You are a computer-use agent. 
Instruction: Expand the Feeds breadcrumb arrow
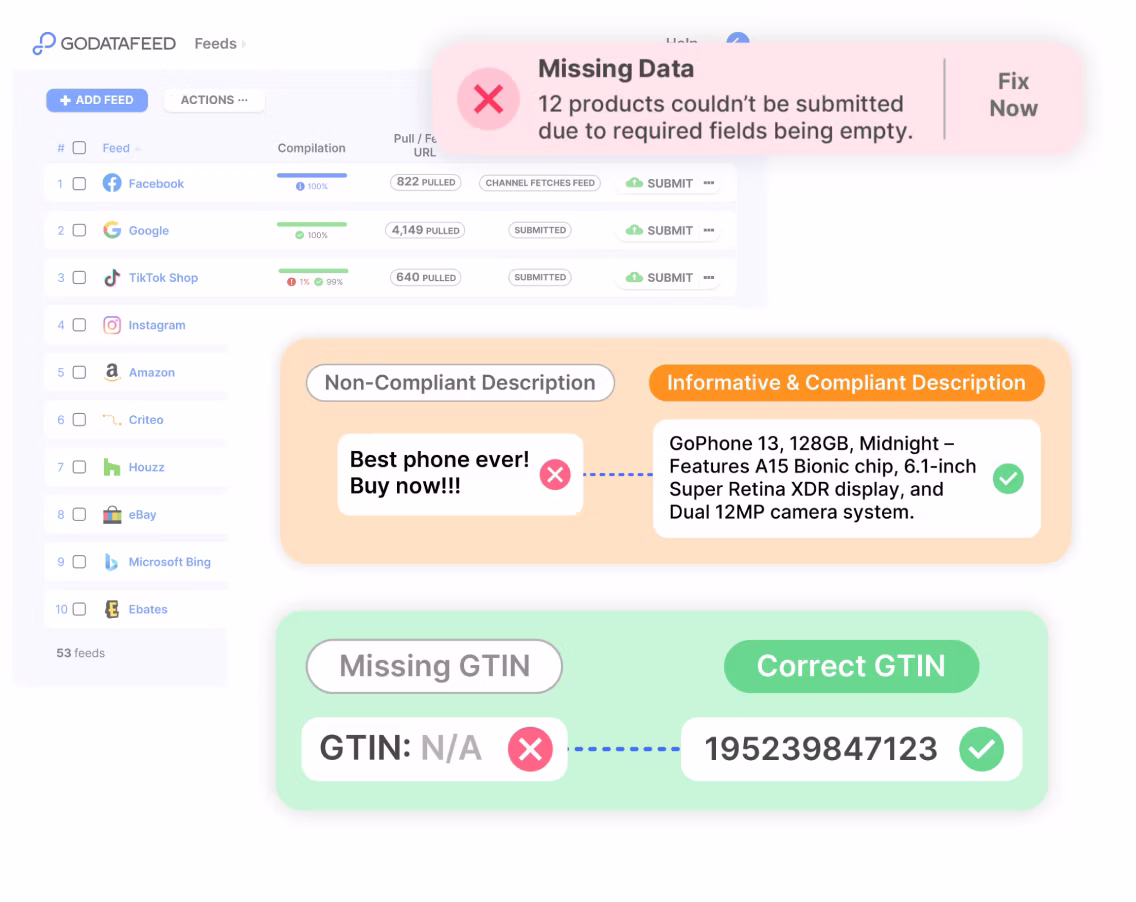tap(243, 44)
